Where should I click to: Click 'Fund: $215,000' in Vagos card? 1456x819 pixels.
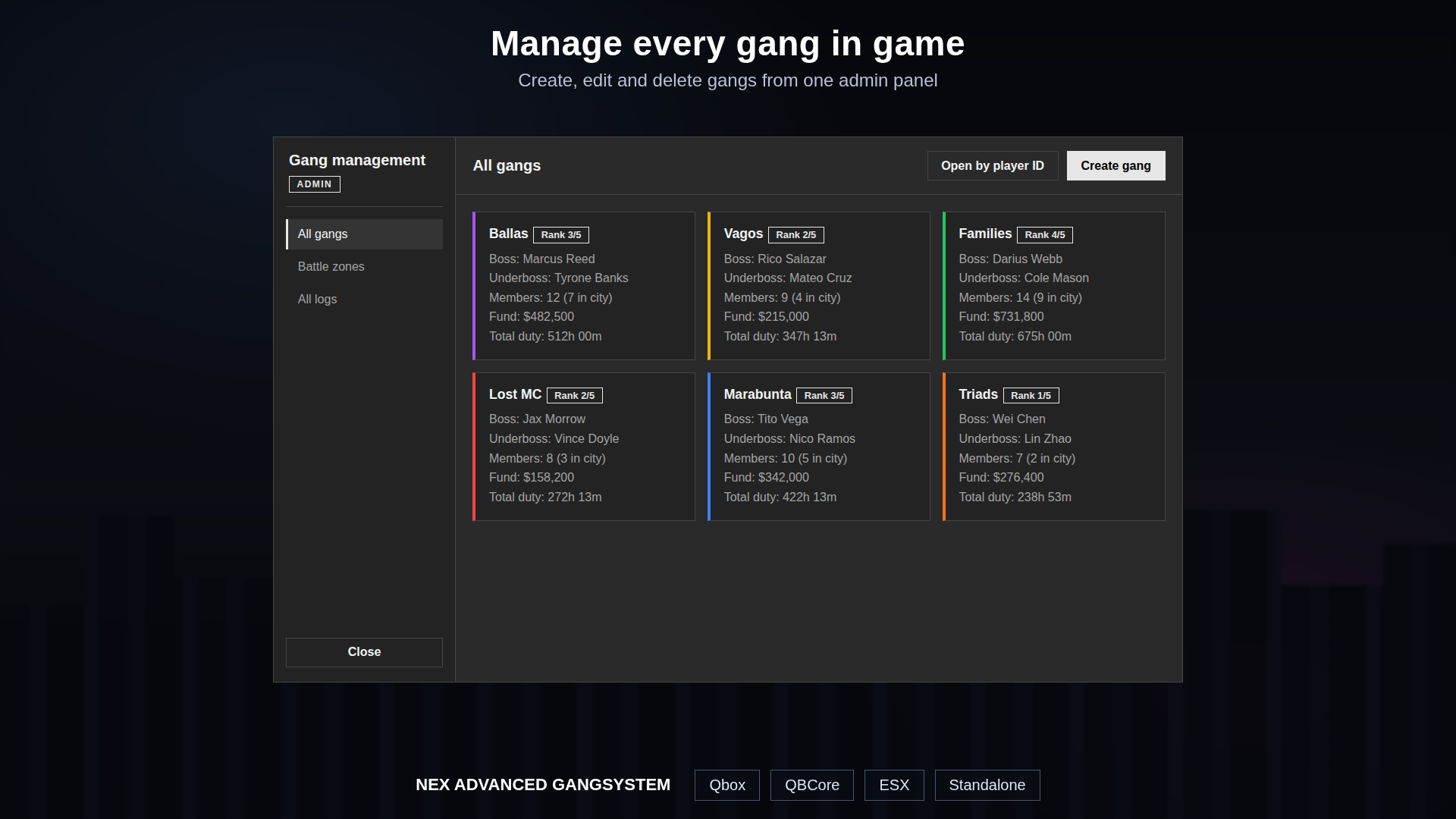766,317
